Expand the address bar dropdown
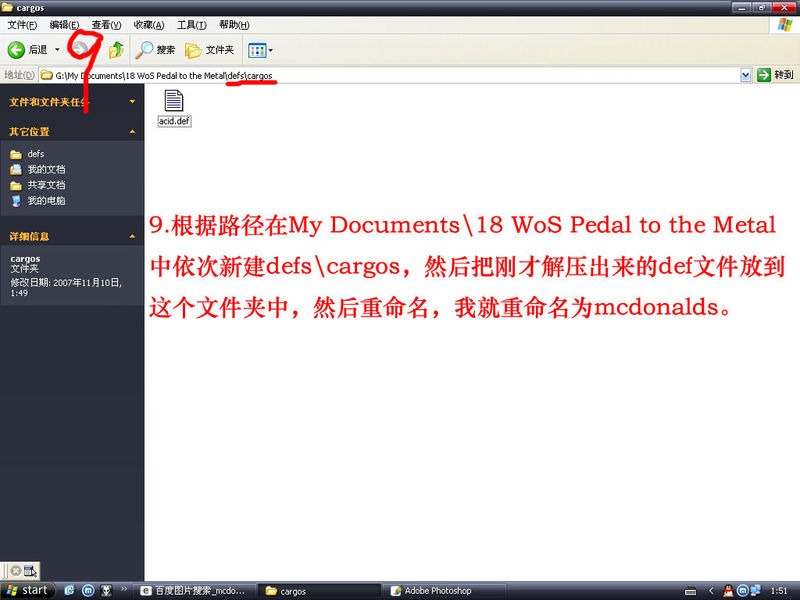 coord(746,75)
